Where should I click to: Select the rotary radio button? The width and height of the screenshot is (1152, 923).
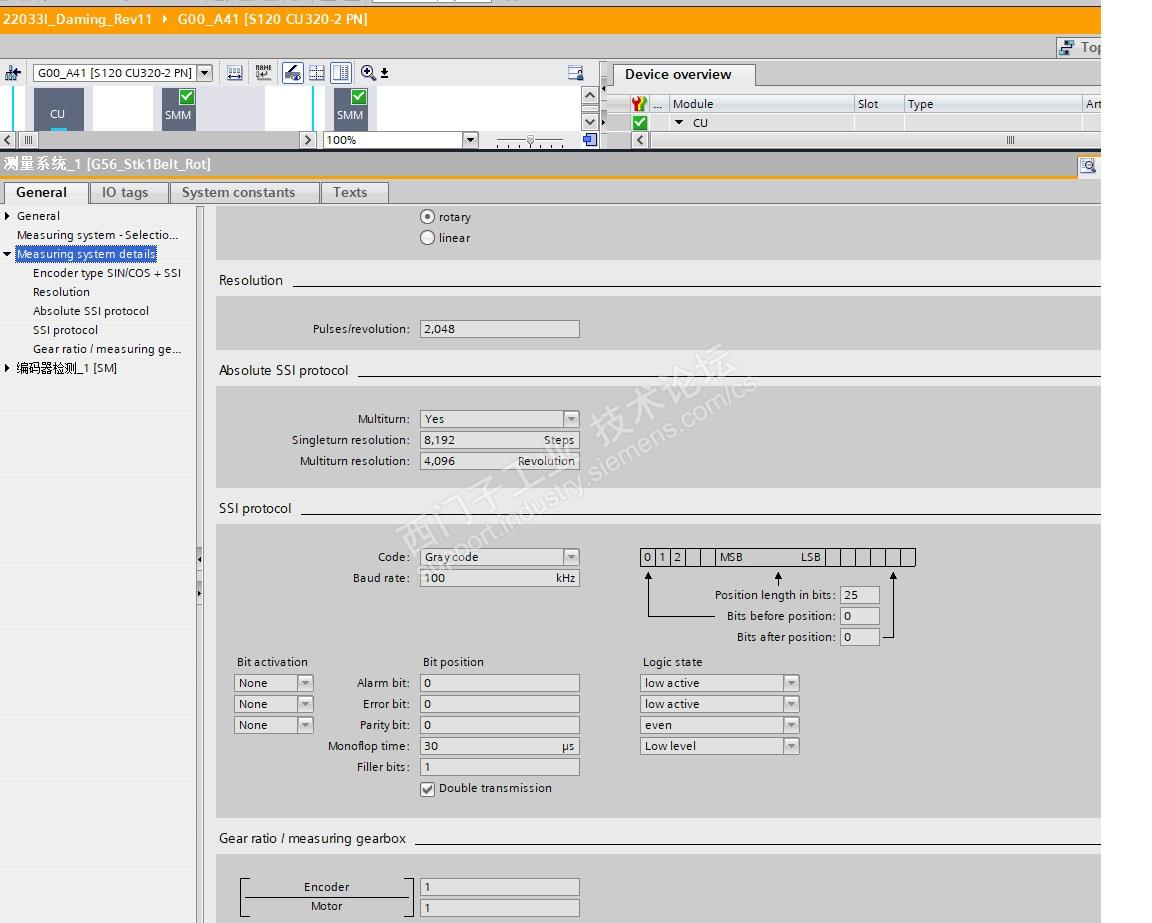[428, 217]
